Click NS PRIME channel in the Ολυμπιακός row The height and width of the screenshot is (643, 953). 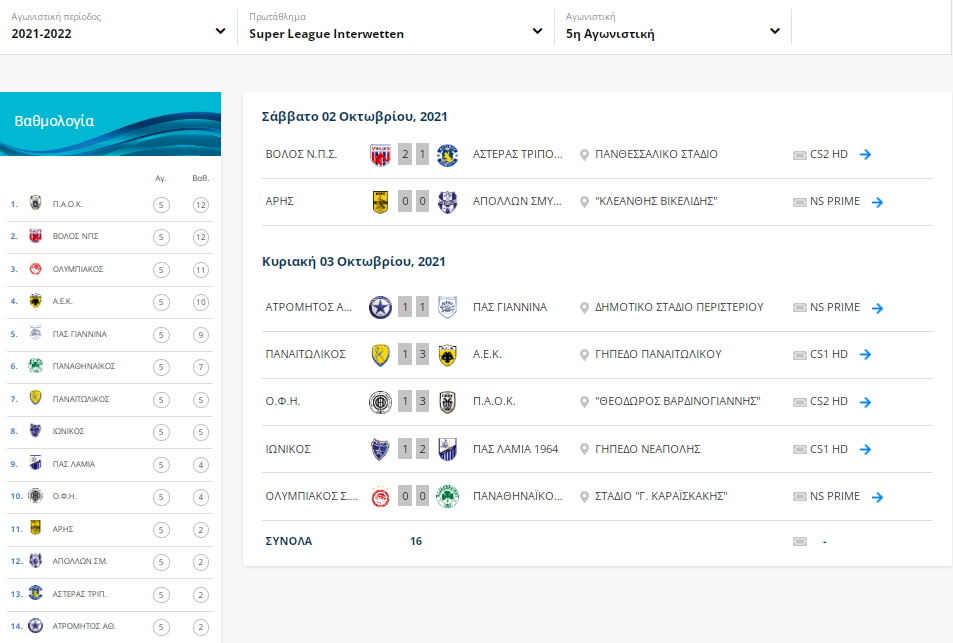[834, 497]
